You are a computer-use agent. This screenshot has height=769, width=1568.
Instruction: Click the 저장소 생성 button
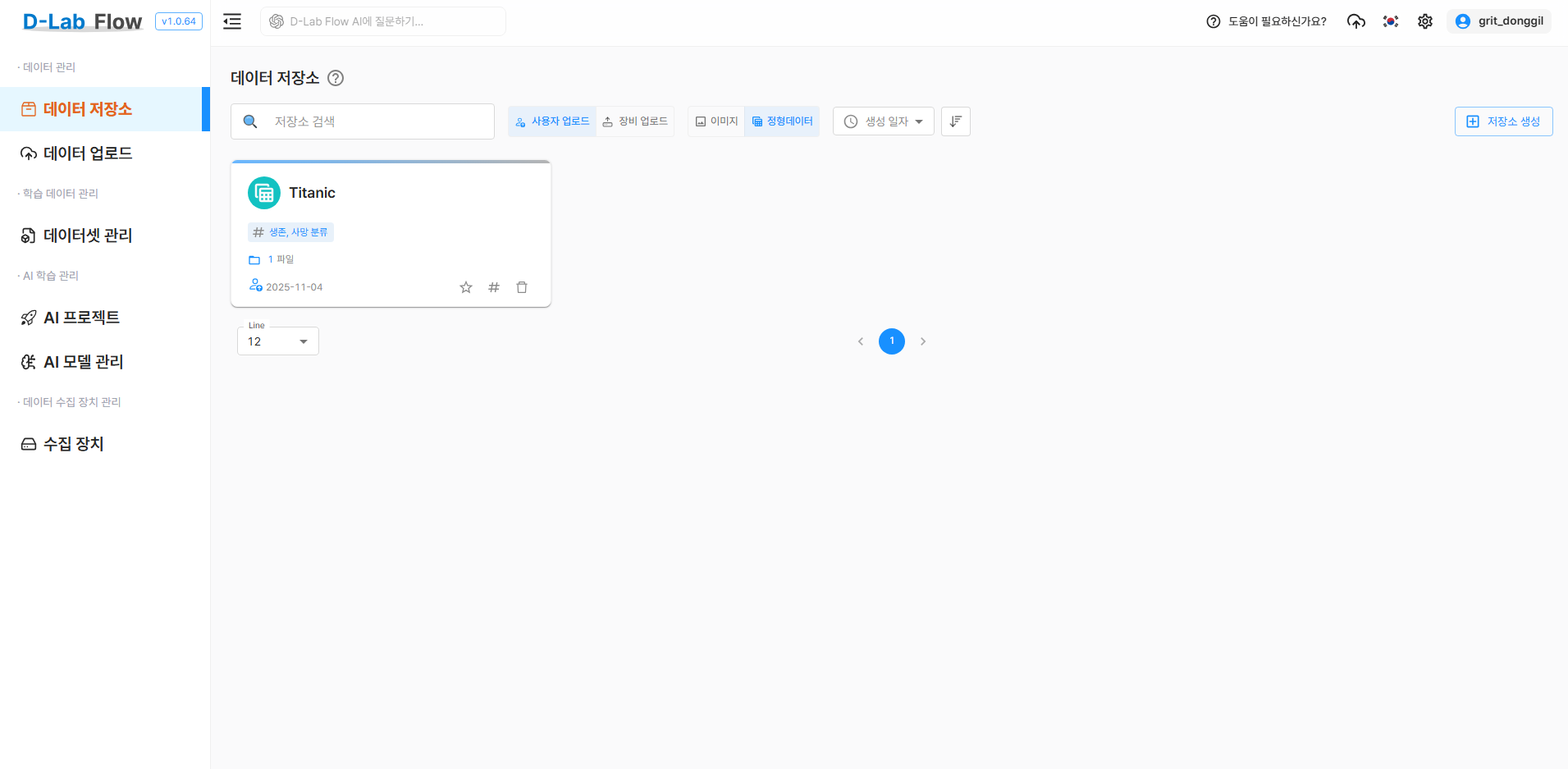pyautogui.click(x=1503, y=121)
